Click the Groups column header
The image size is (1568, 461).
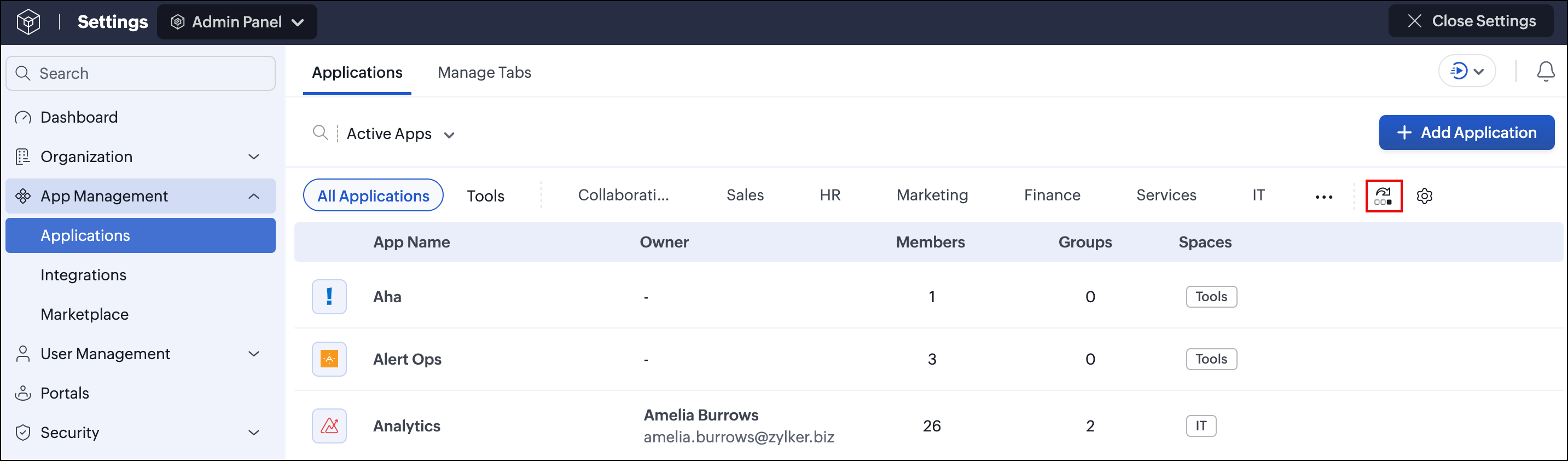[1085, 243]
